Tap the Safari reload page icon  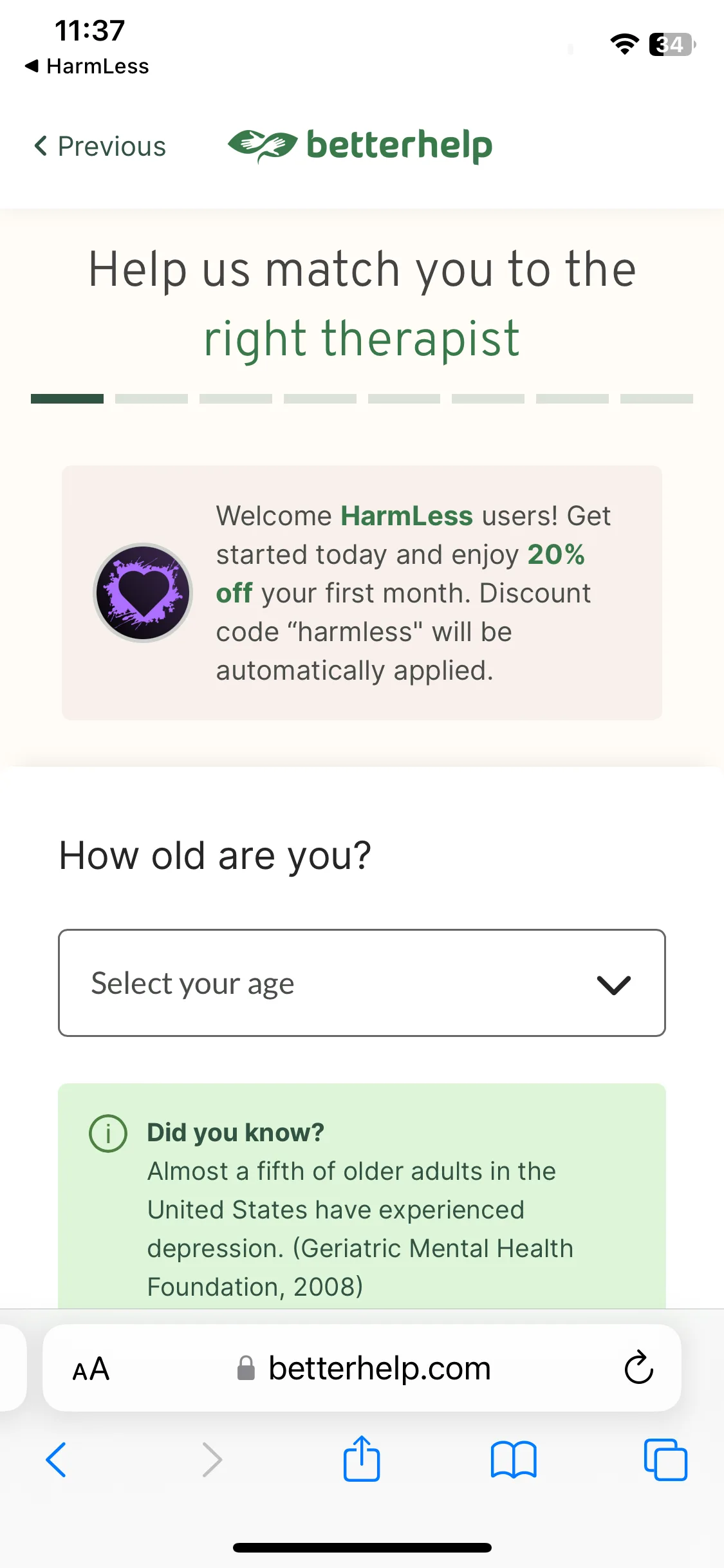tap(638, 1367)
